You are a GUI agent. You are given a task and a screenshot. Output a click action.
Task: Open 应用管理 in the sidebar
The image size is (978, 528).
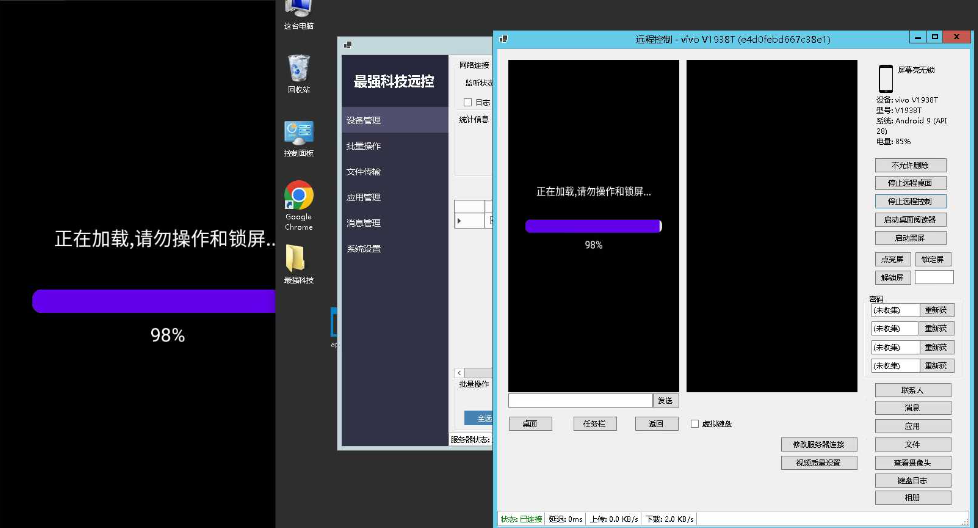[x=395, y=197]
